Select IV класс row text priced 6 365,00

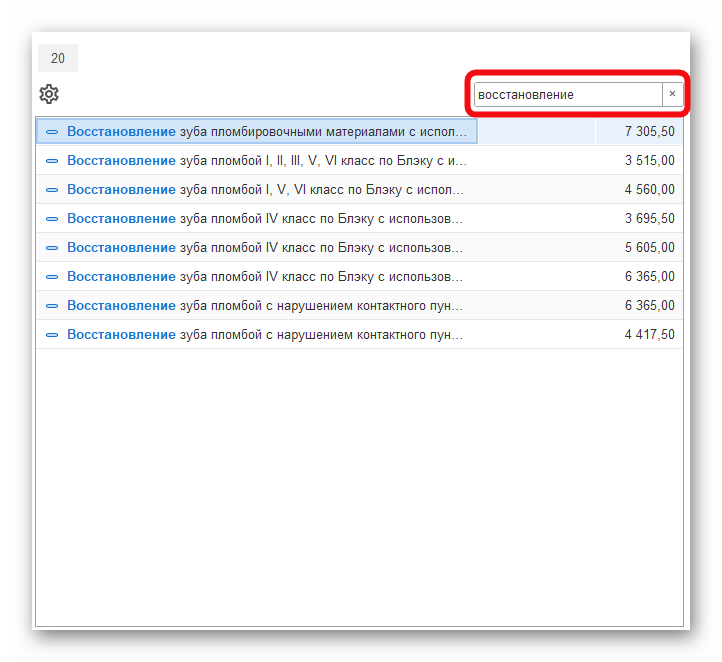(x=265, y=277)
